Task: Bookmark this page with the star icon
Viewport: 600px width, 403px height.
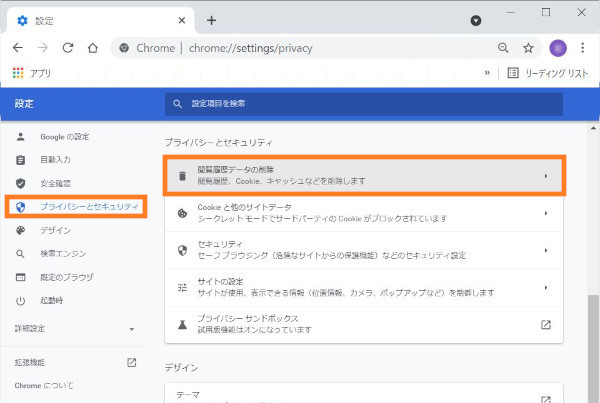Action: 528,47
